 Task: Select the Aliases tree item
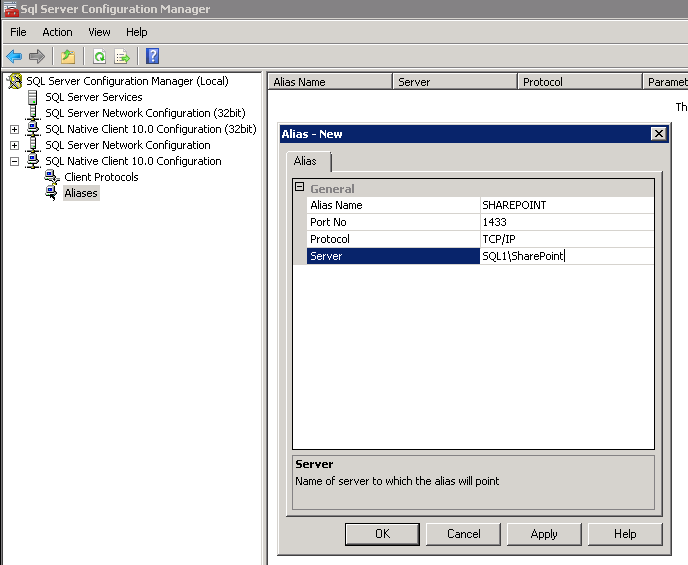click(81, 193)
